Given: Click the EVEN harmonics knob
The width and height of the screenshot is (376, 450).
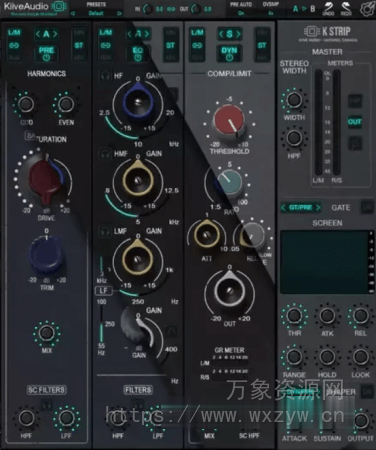Looking at the screenshot, I should point(66,104).
